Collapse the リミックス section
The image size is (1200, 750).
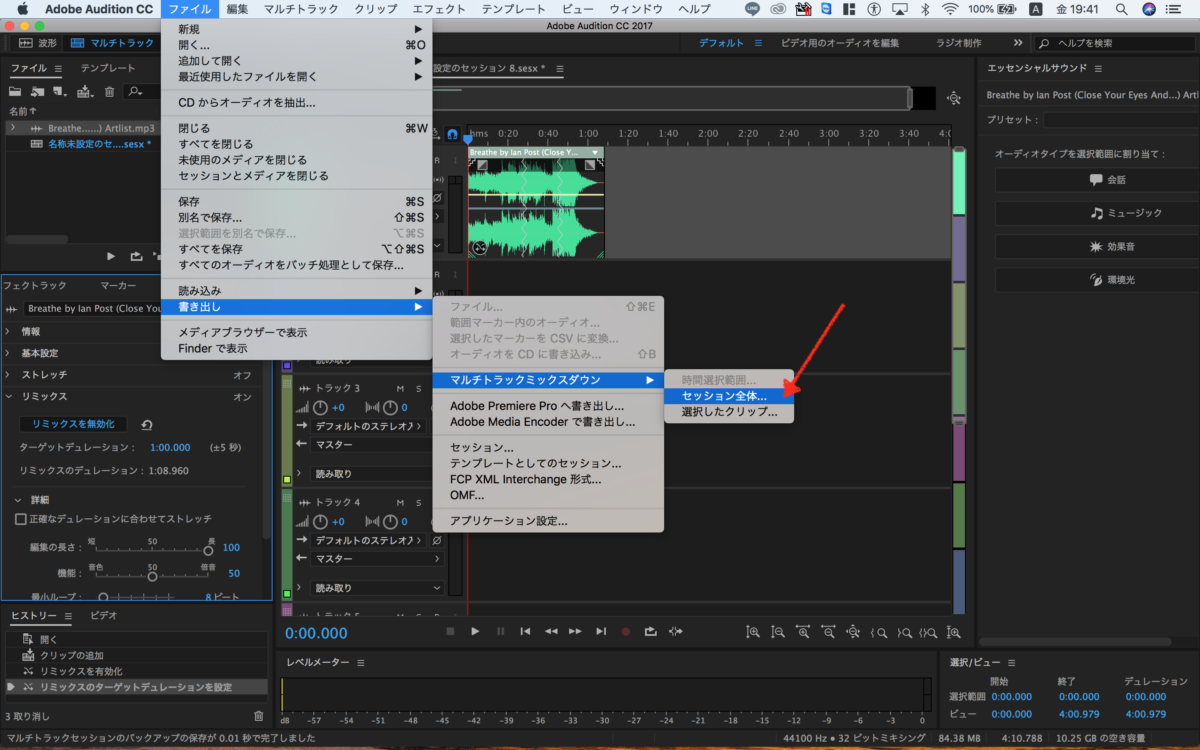tap(8, 397)
